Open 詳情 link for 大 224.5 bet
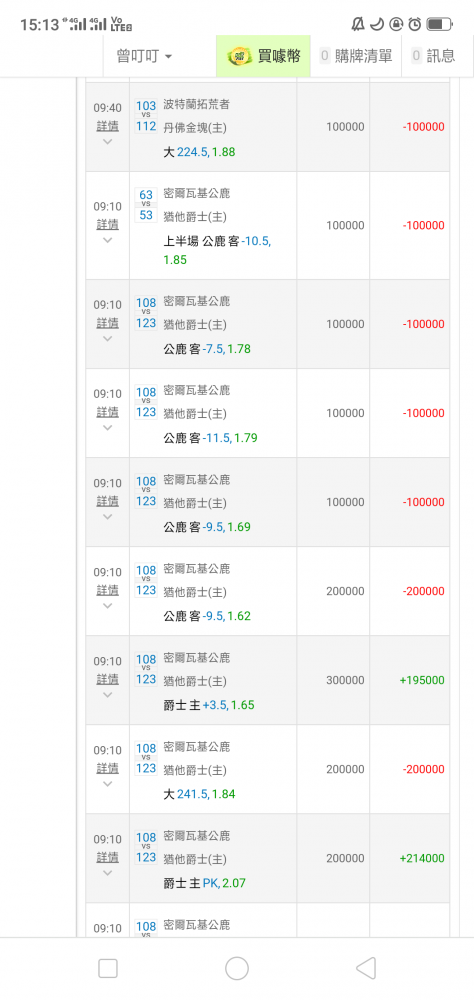The image size is (474, 1000). 107,126
